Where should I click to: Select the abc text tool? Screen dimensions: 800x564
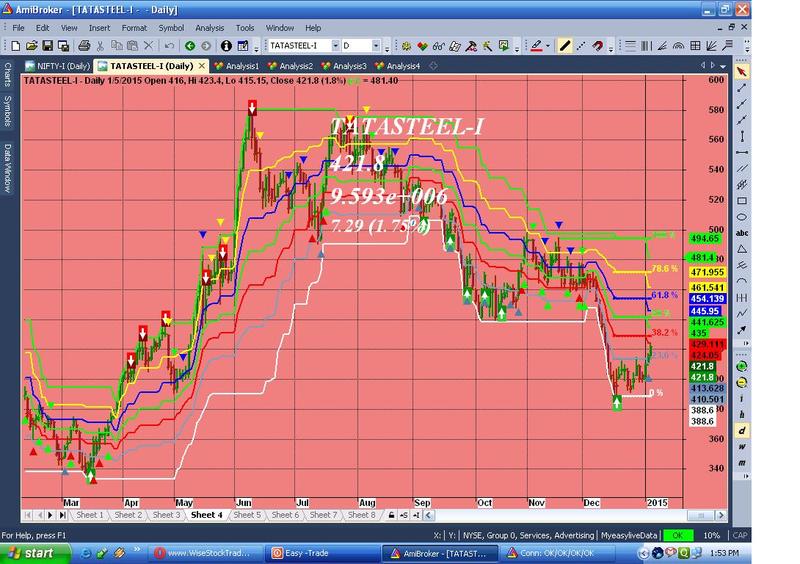point(742,233)
